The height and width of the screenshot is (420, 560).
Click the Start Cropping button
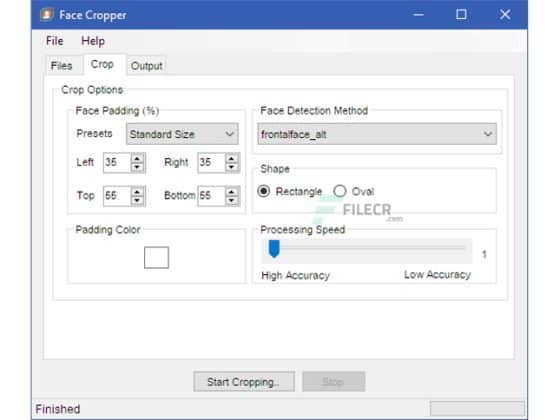244,382
